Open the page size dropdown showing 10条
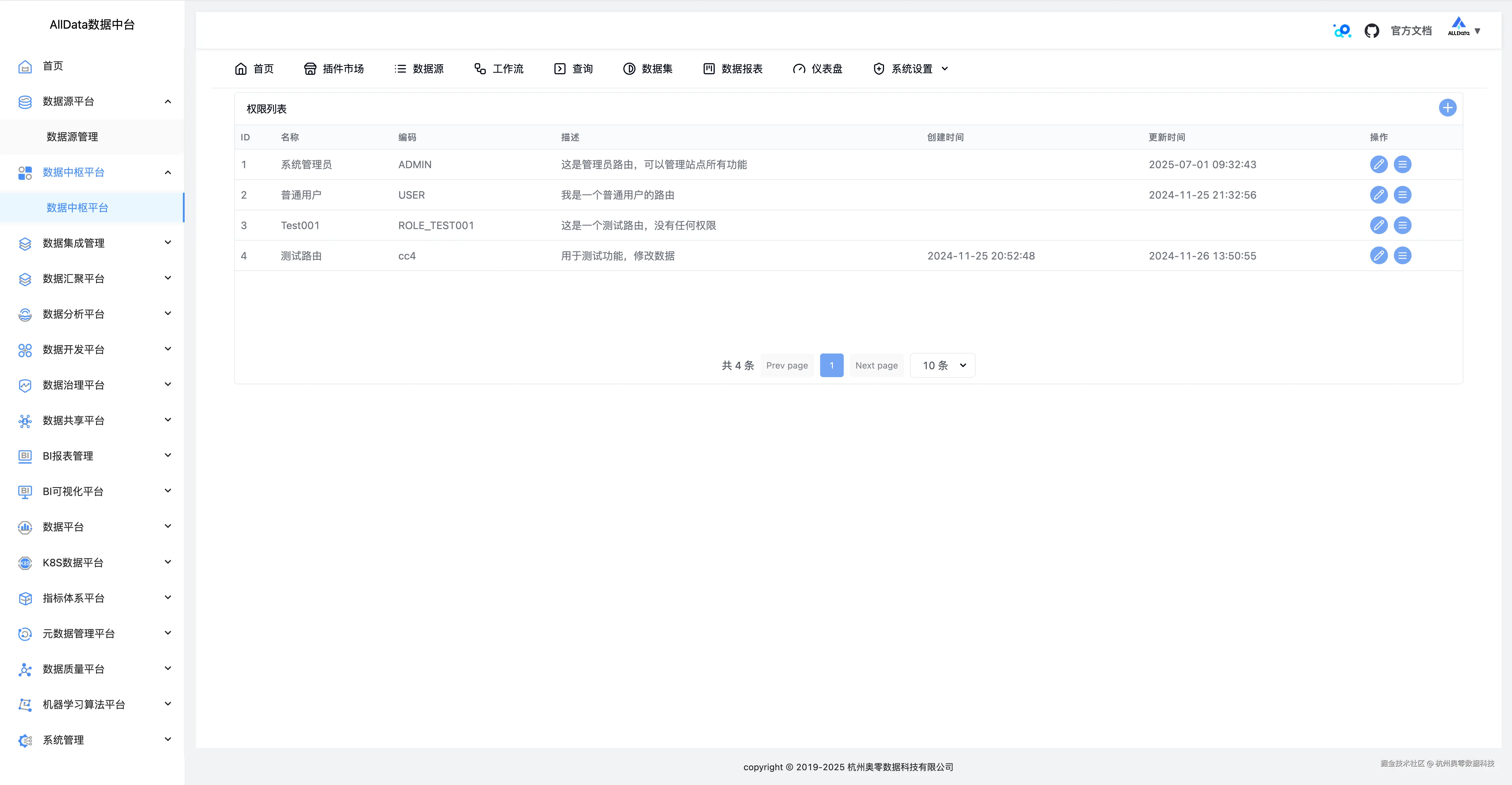This screenshot has height=785, width=1512. coord(942,365)
